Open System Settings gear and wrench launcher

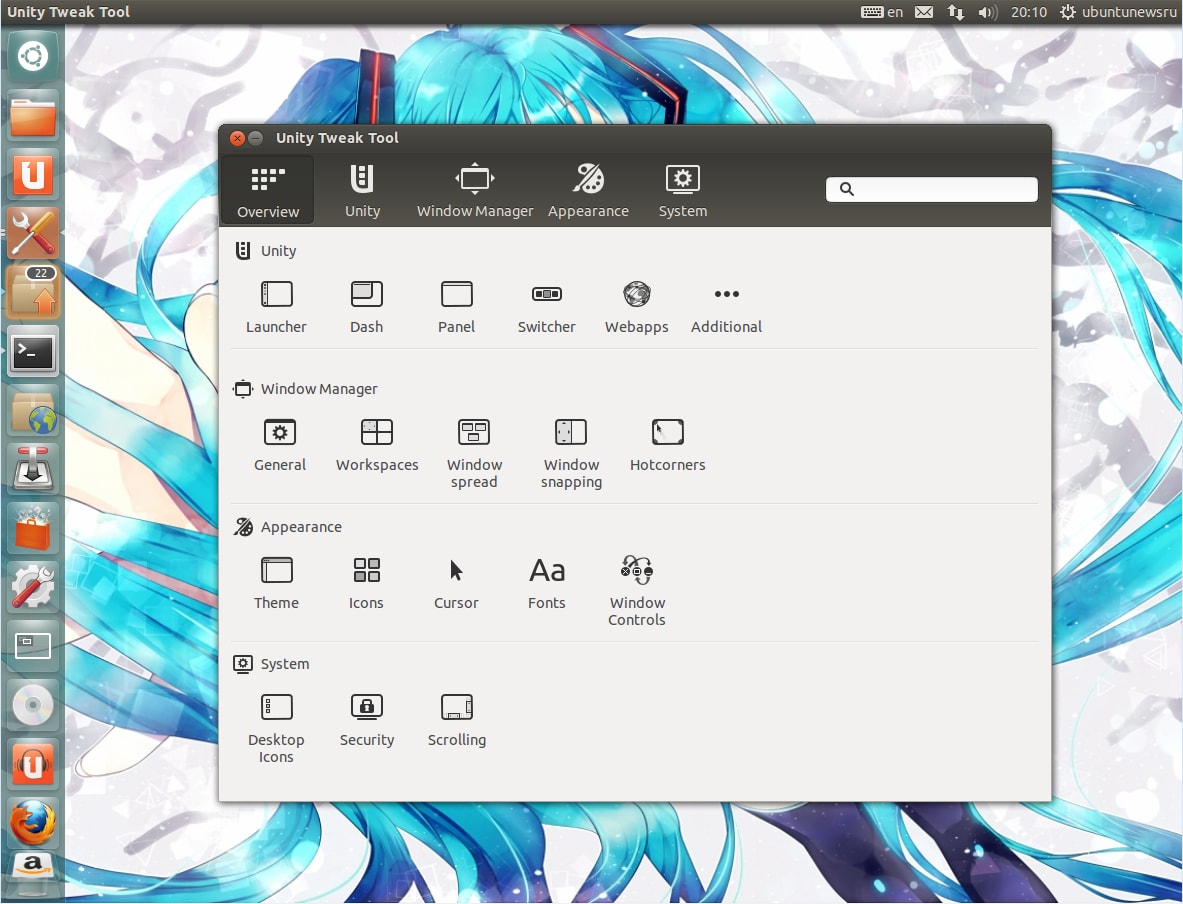33,587
